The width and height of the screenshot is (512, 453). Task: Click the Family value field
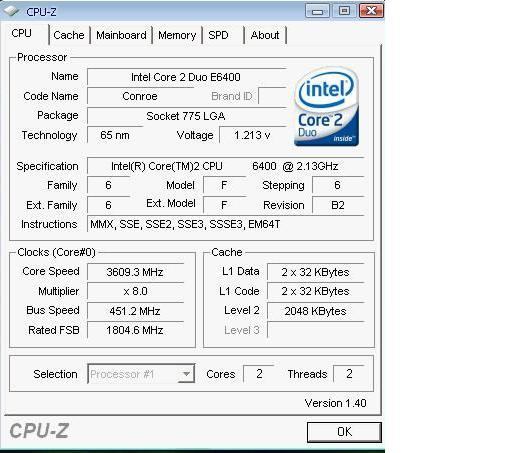click(x=109, y=185)
